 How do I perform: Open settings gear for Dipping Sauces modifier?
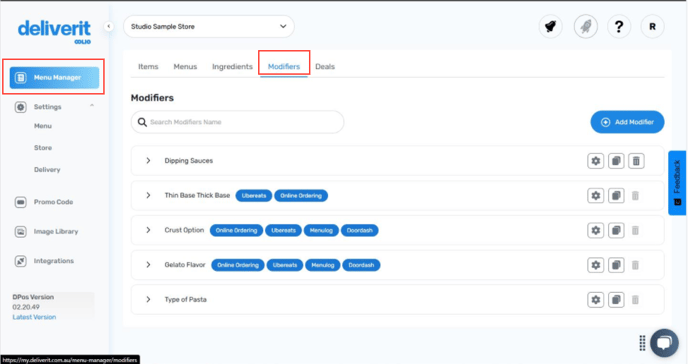point(595,161)
